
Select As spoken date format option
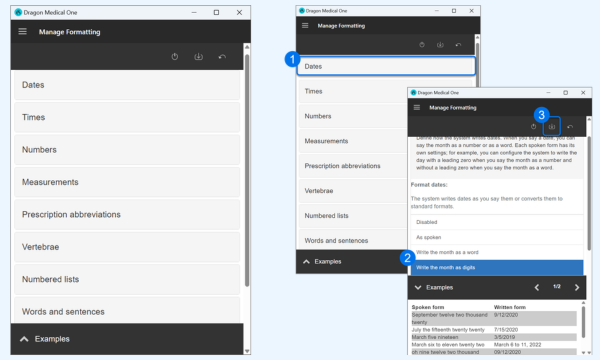tap(497, 237)
